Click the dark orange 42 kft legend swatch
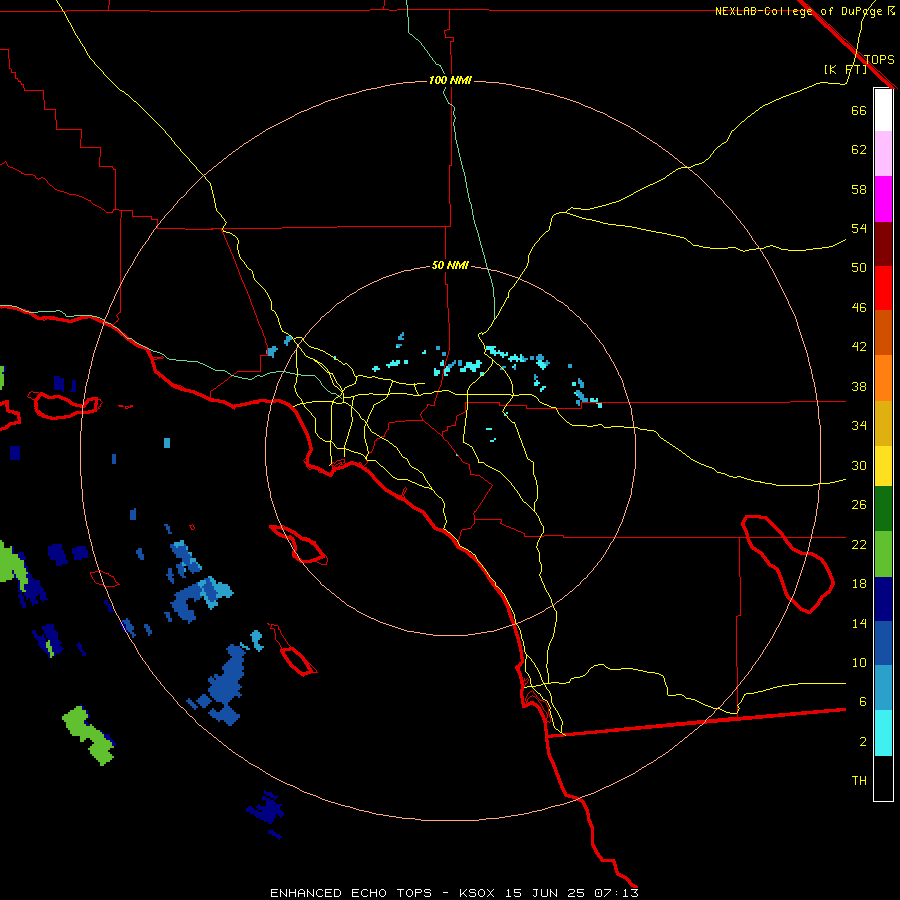The image size is (900, 900). click(883, 333)
